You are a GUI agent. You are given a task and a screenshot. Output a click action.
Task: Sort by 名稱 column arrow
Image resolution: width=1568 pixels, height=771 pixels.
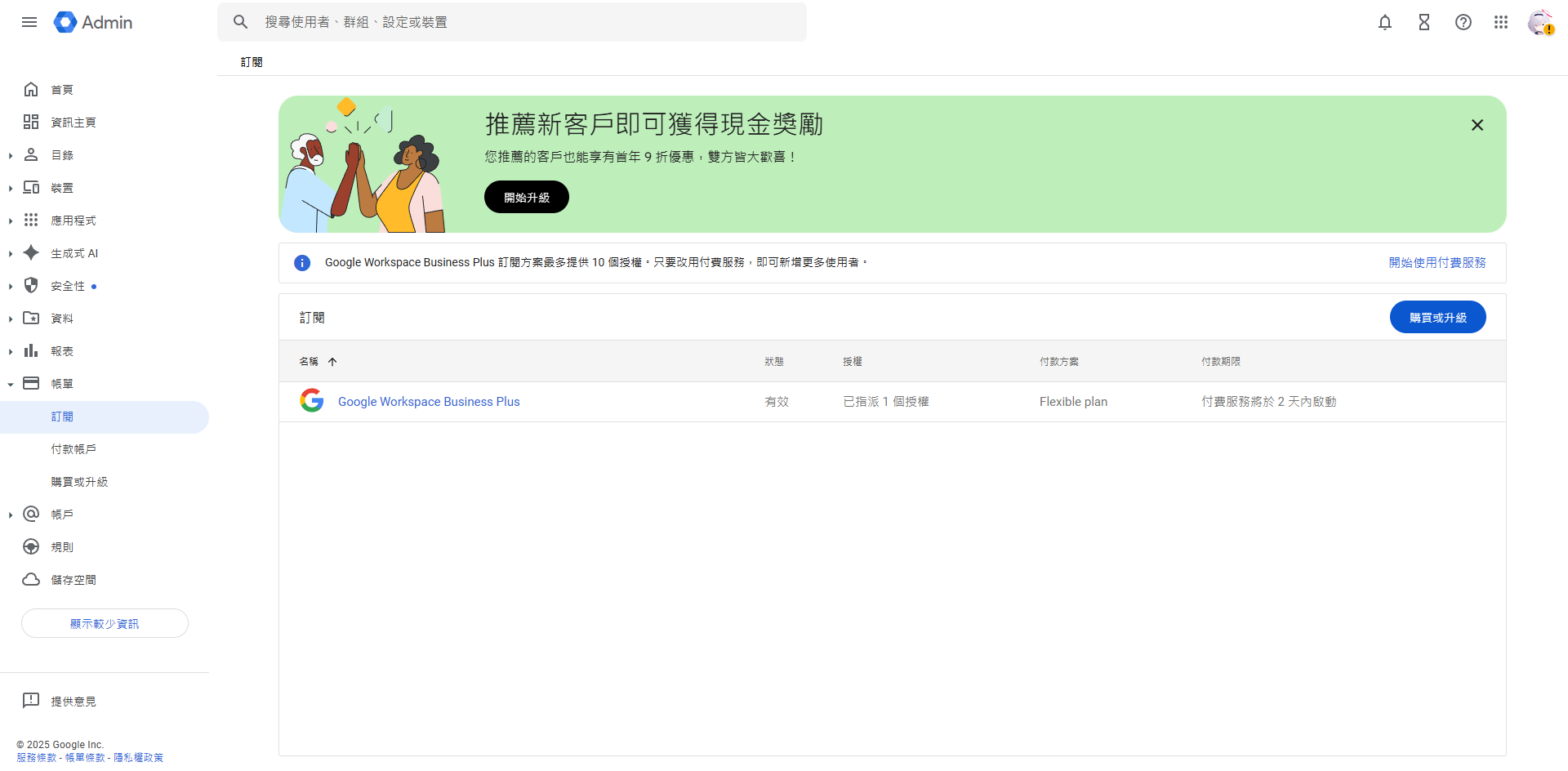[332, 362]
